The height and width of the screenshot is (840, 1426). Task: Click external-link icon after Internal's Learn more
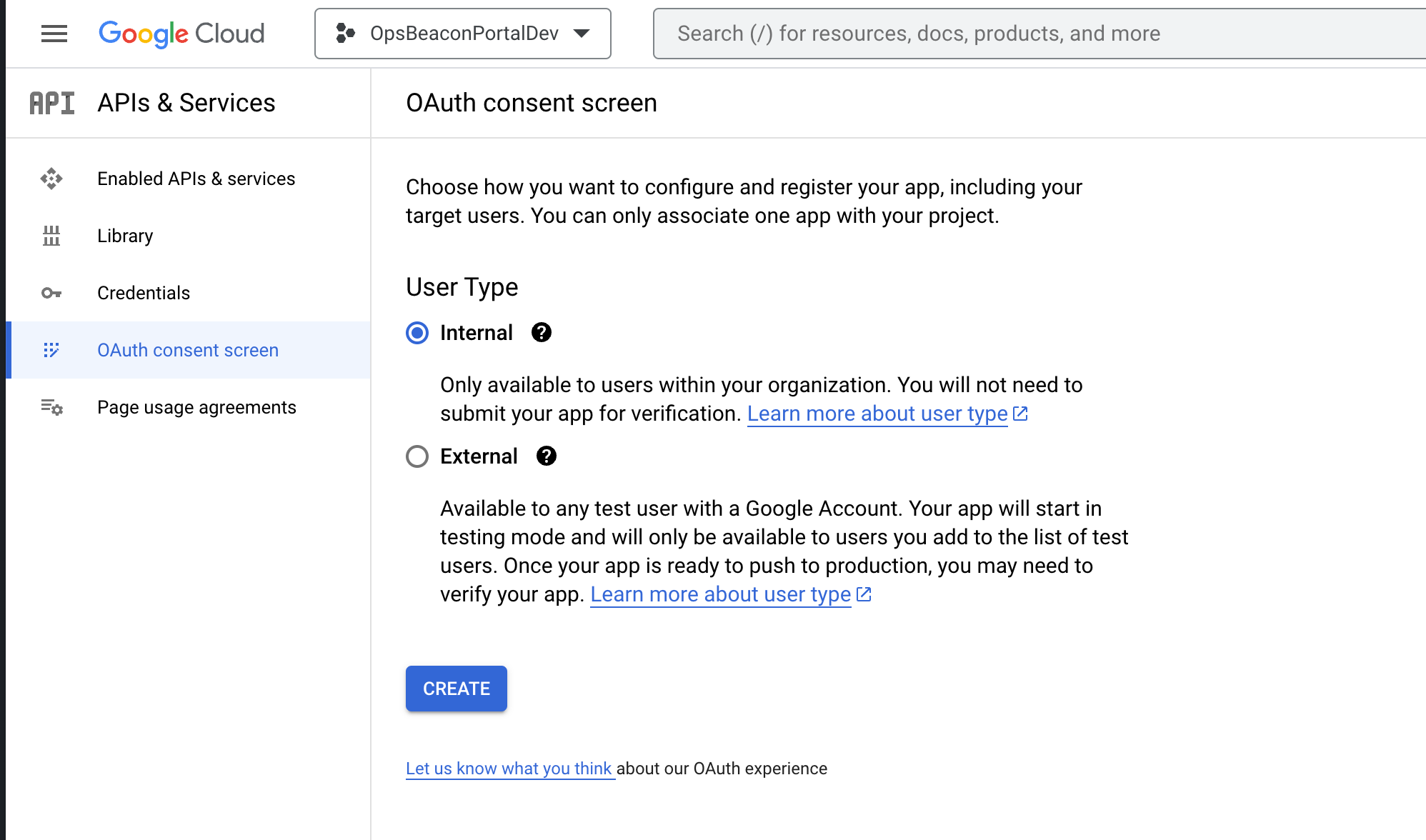coord(1020,414)
